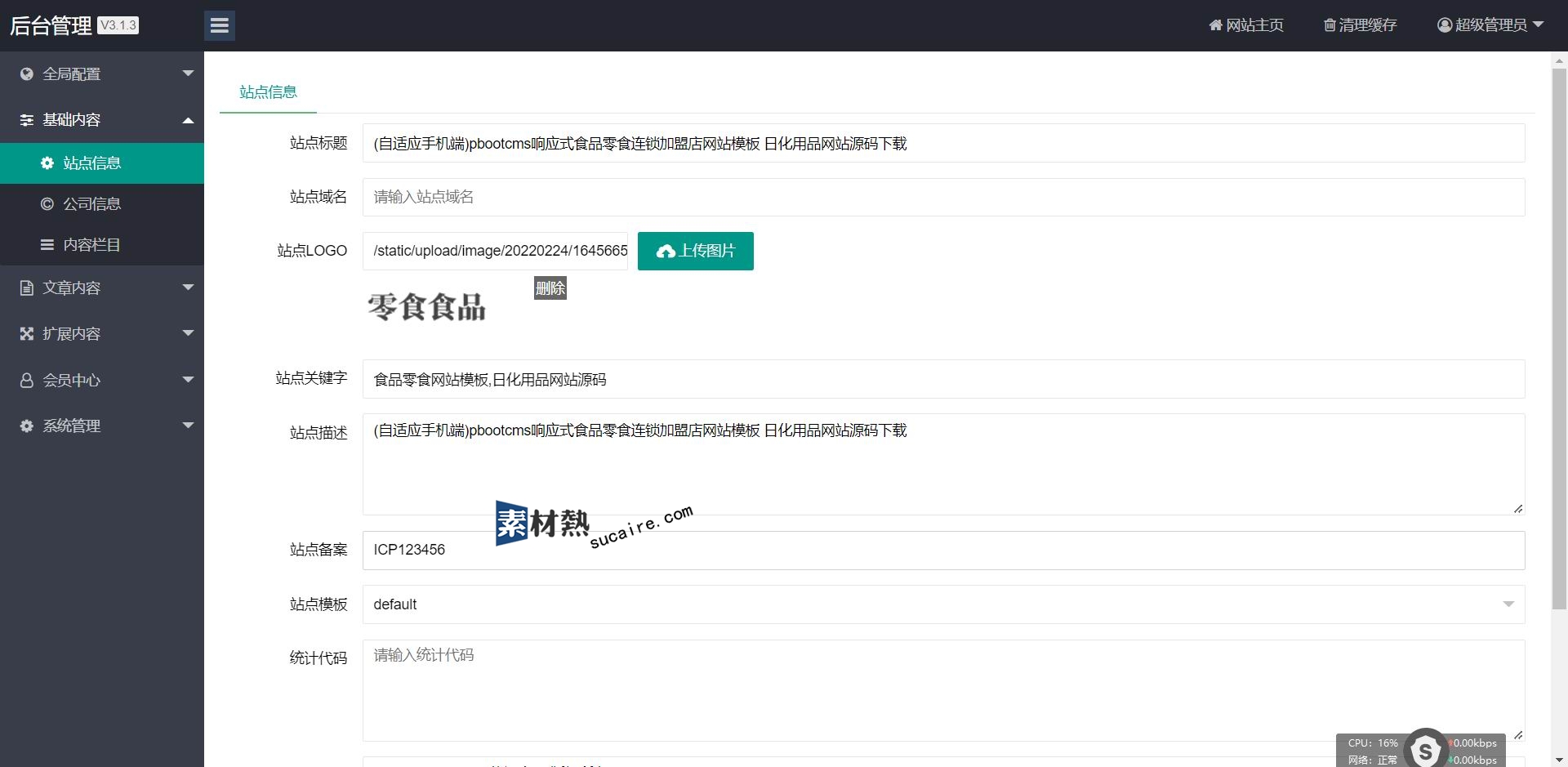The height and width of the screenshot is (767, 1568).
Task: Click the globe icon beside 全局配置
Action: pos(27,74)
